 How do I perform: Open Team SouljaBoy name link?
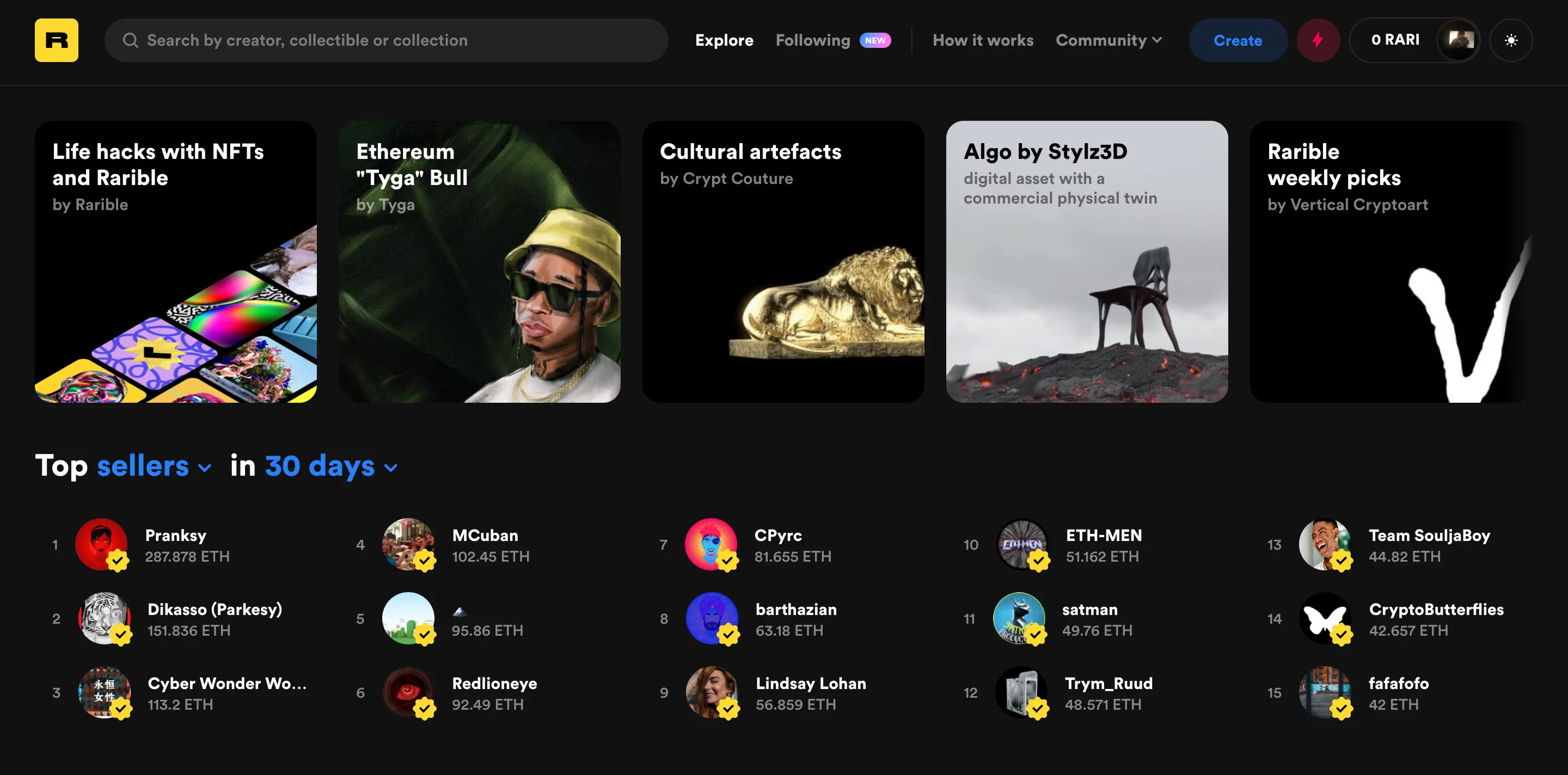(x=1429, y=536)
